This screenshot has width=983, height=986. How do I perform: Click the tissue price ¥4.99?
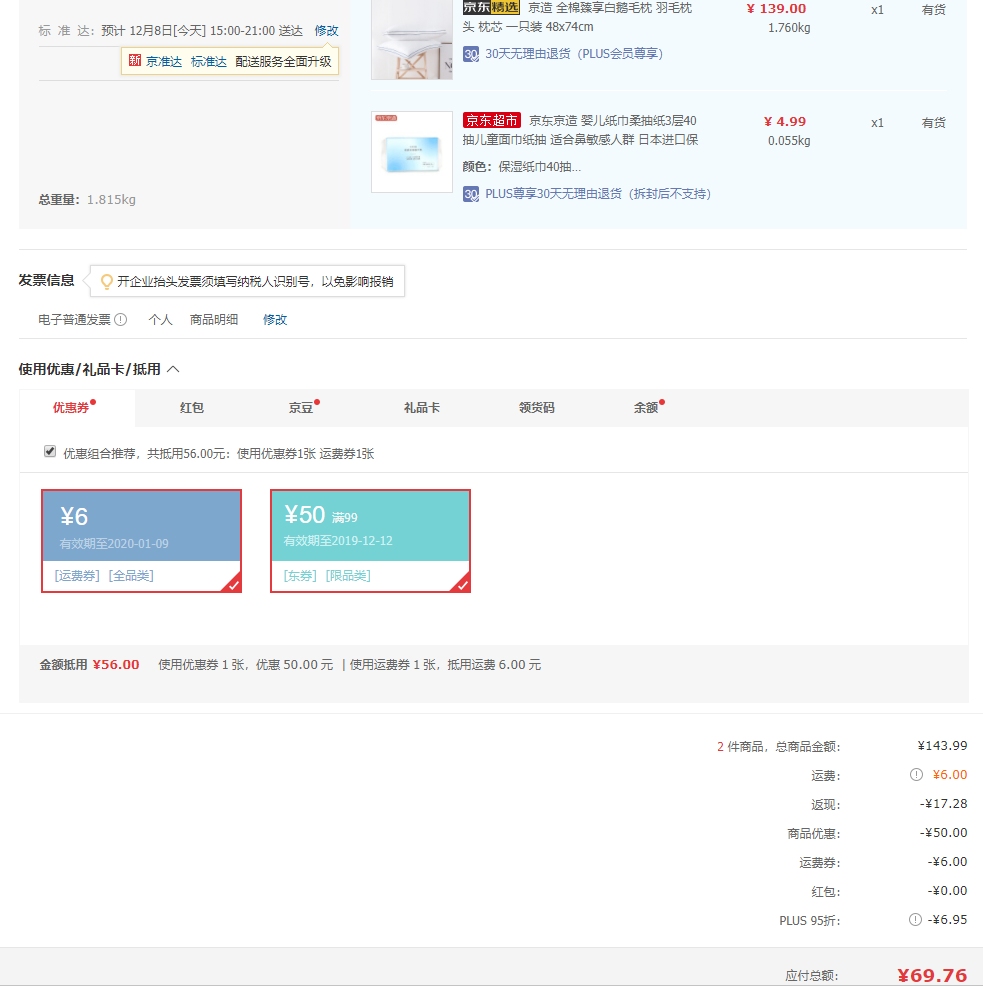[785, 121]
